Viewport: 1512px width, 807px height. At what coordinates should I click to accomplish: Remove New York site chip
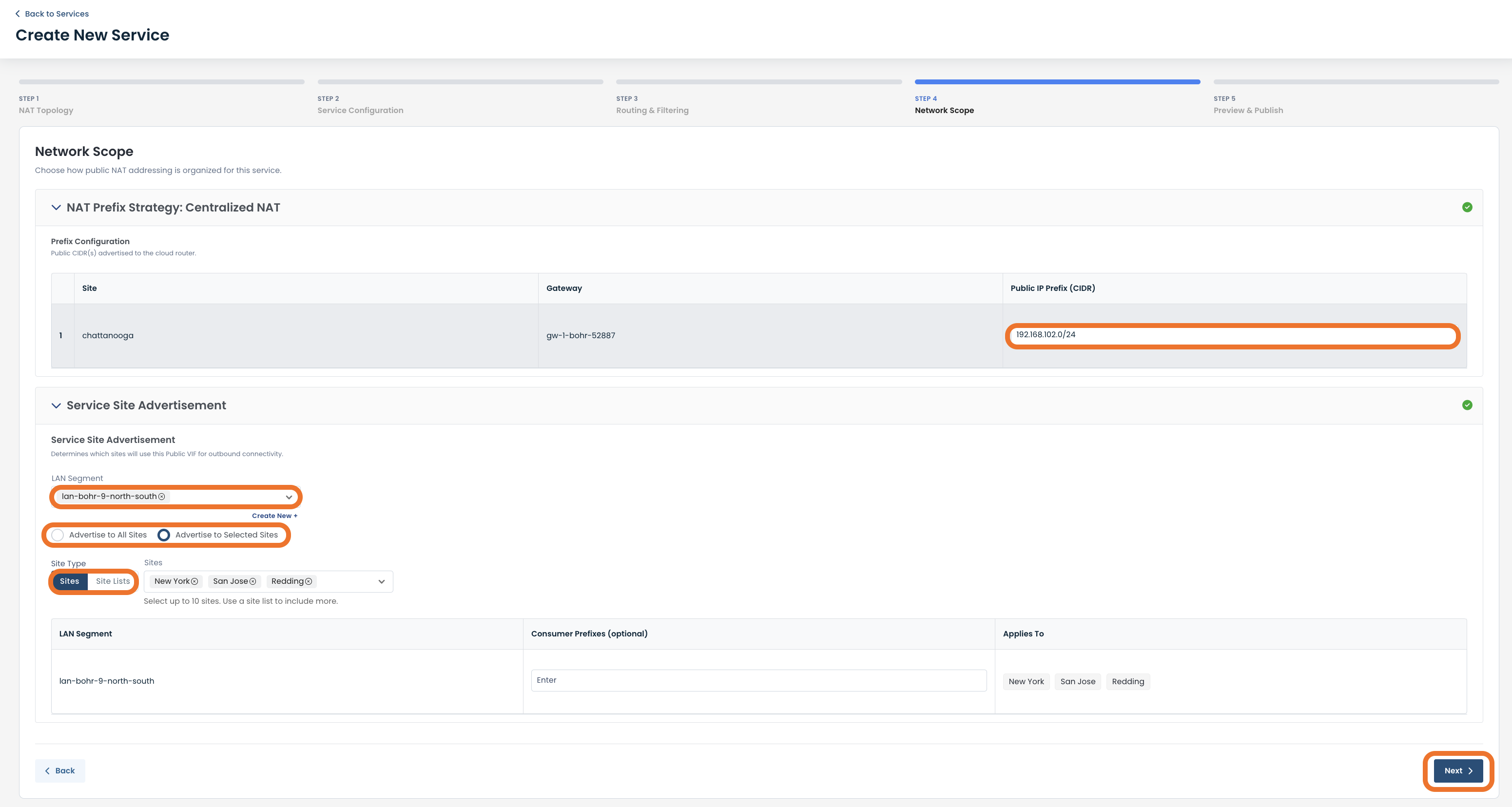click(194, 582)
